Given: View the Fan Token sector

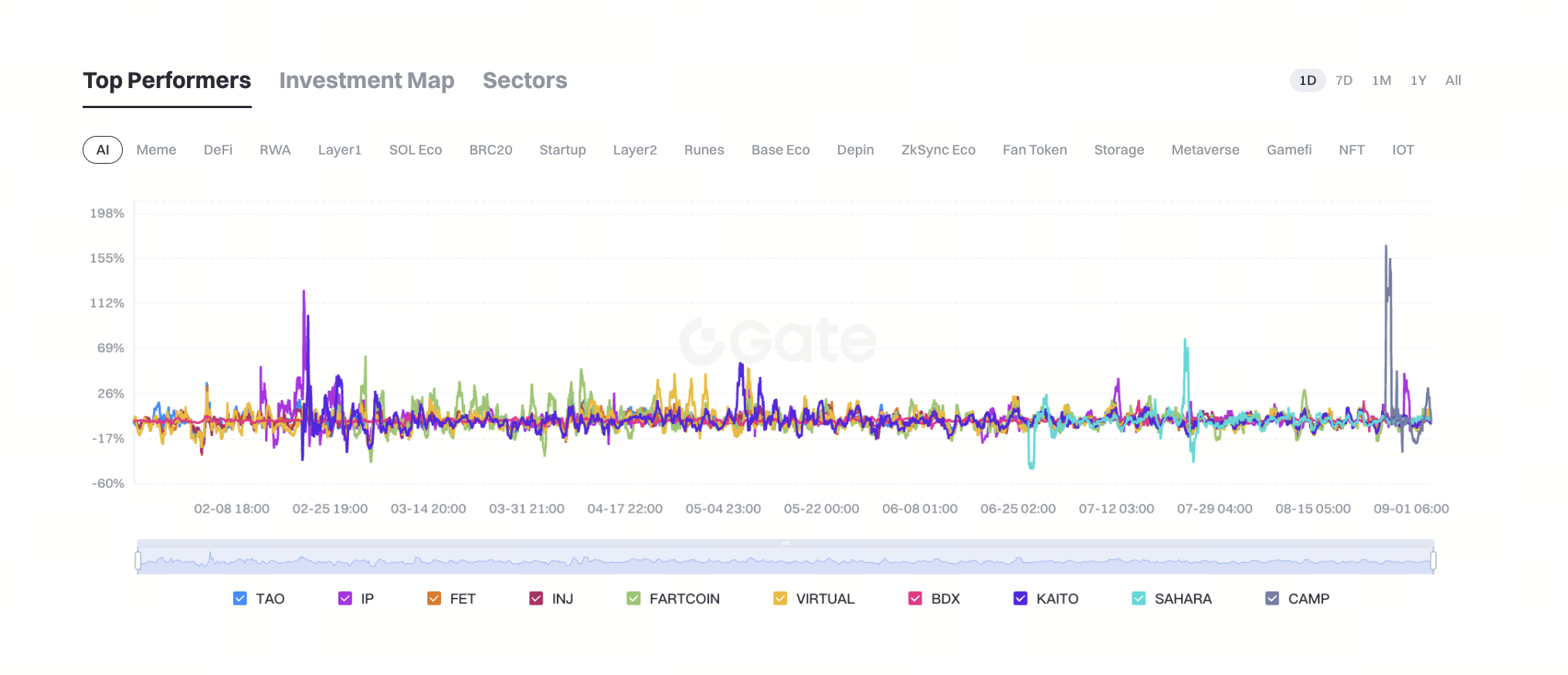Looking at the screenshot, I should point(1035,150).
